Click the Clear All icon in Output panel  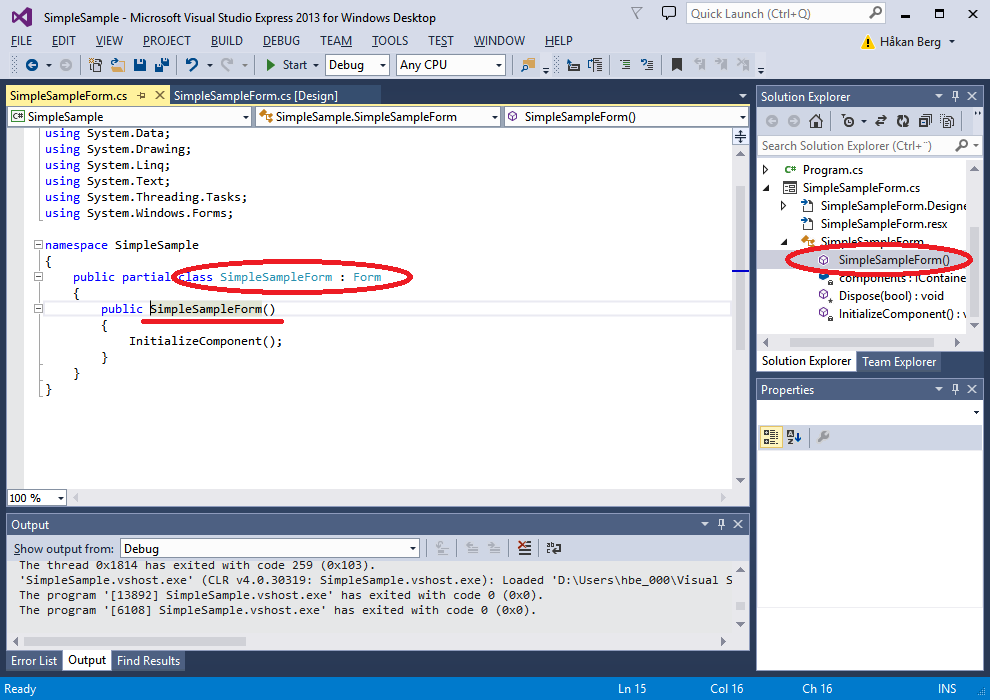point(524,548)
